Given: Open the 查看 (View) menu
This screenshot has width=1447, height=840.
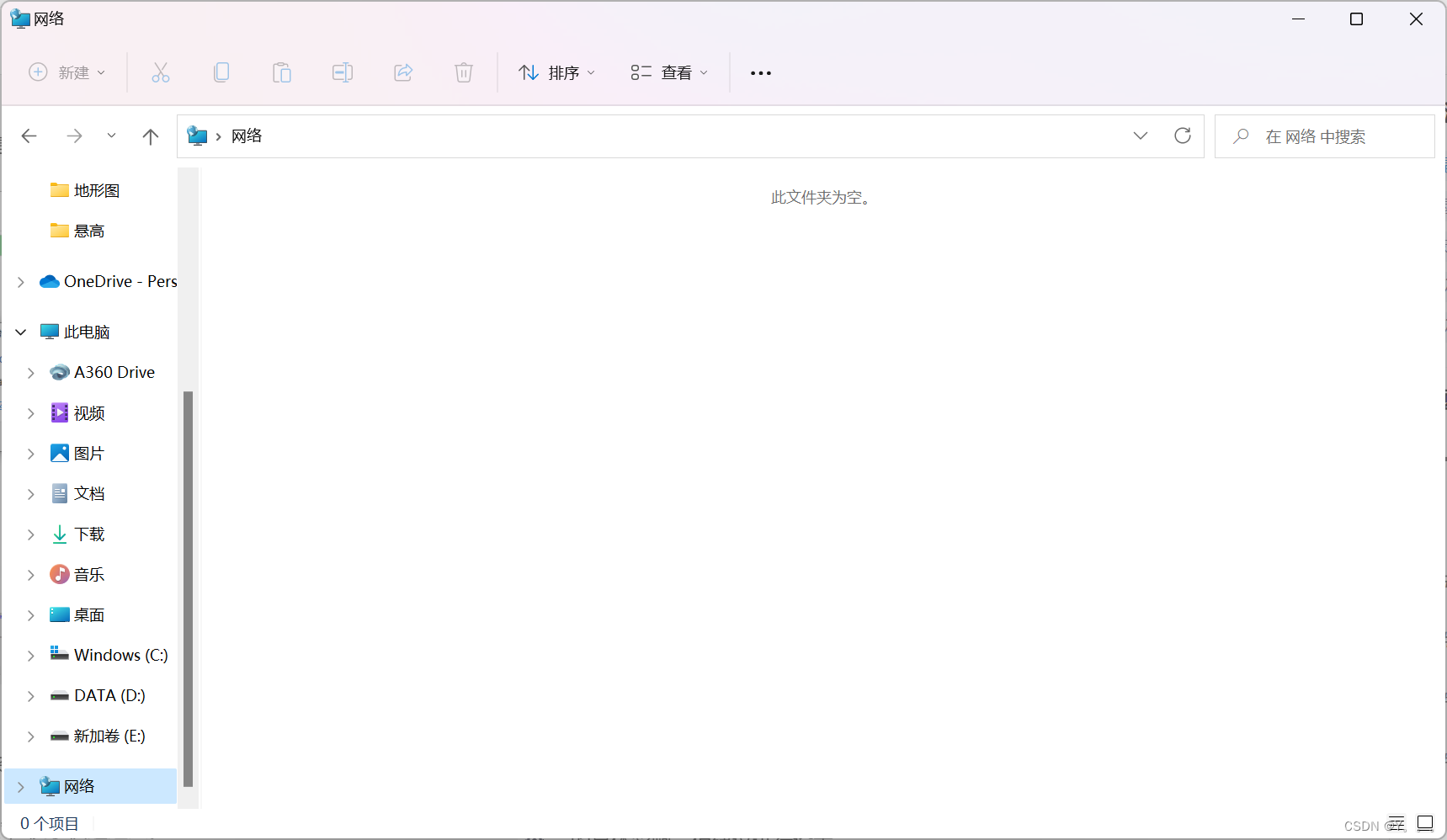Looking at the screenshot, I should point(669,72).
